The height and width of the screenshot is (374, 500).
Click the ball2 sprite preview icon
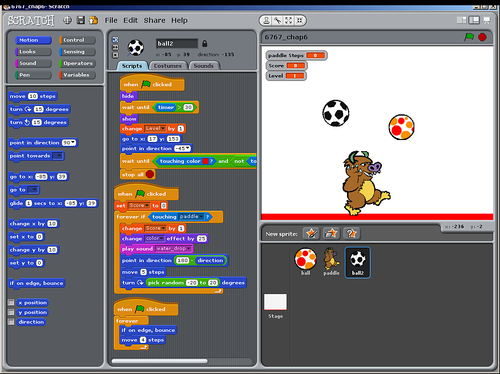point(136,47)
